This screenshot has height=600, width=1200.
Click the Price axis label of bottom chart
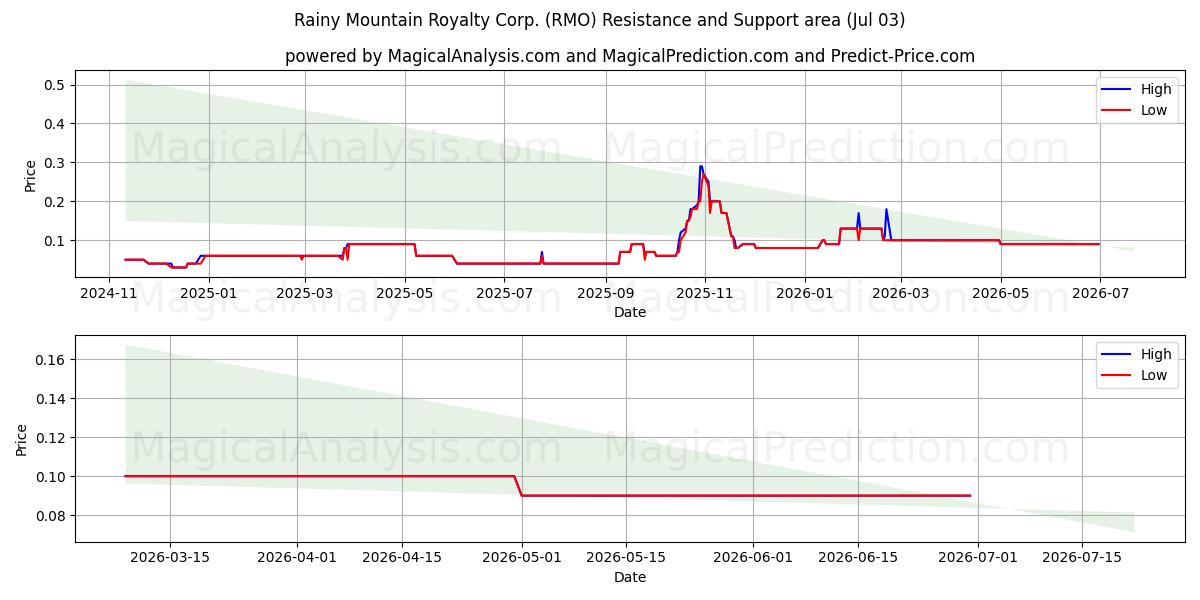tap(22, 439)
